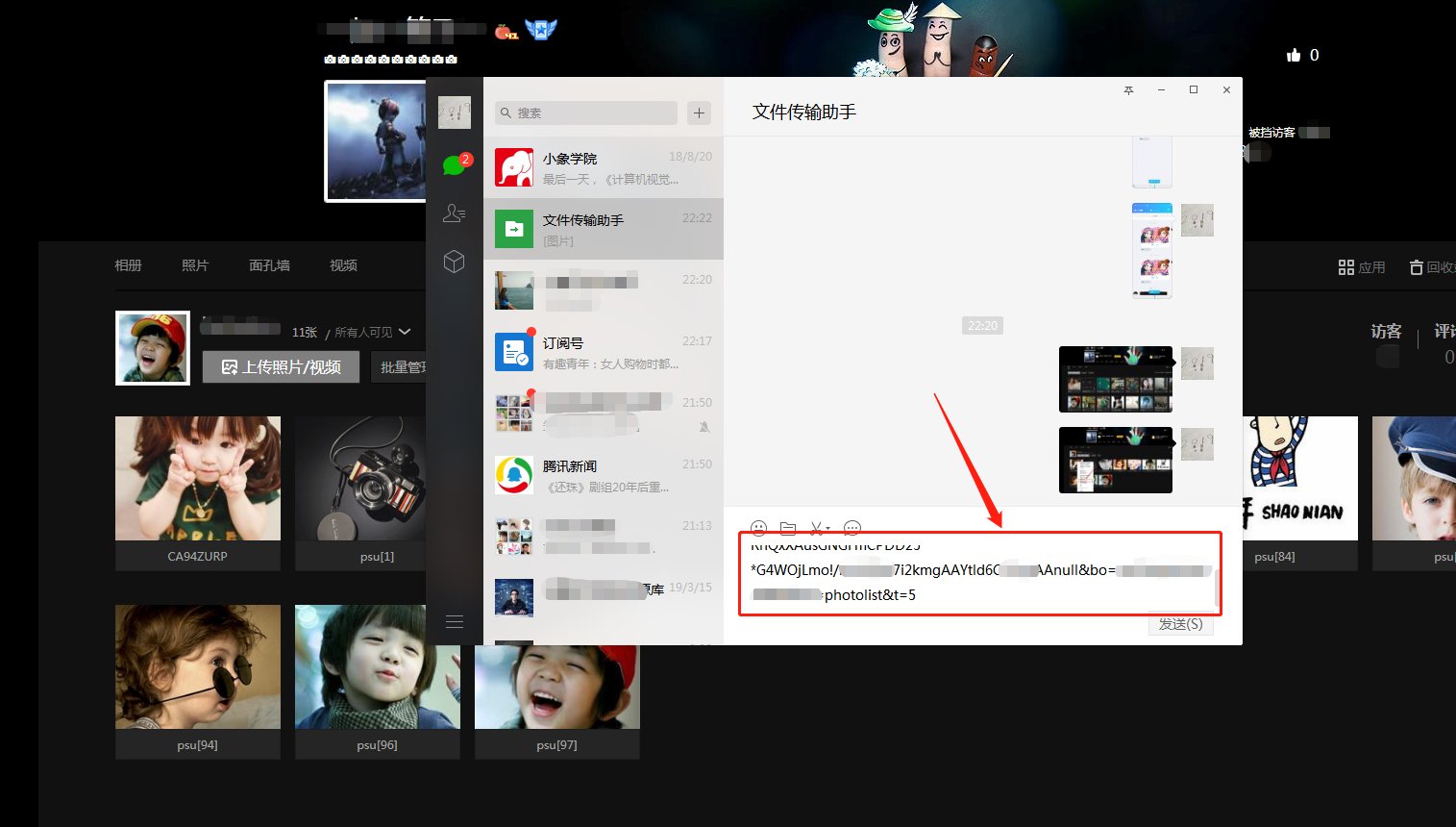Click the 上传照片/视频 upload button
The image size is (1456, 827).
click(x=281, y=366)
